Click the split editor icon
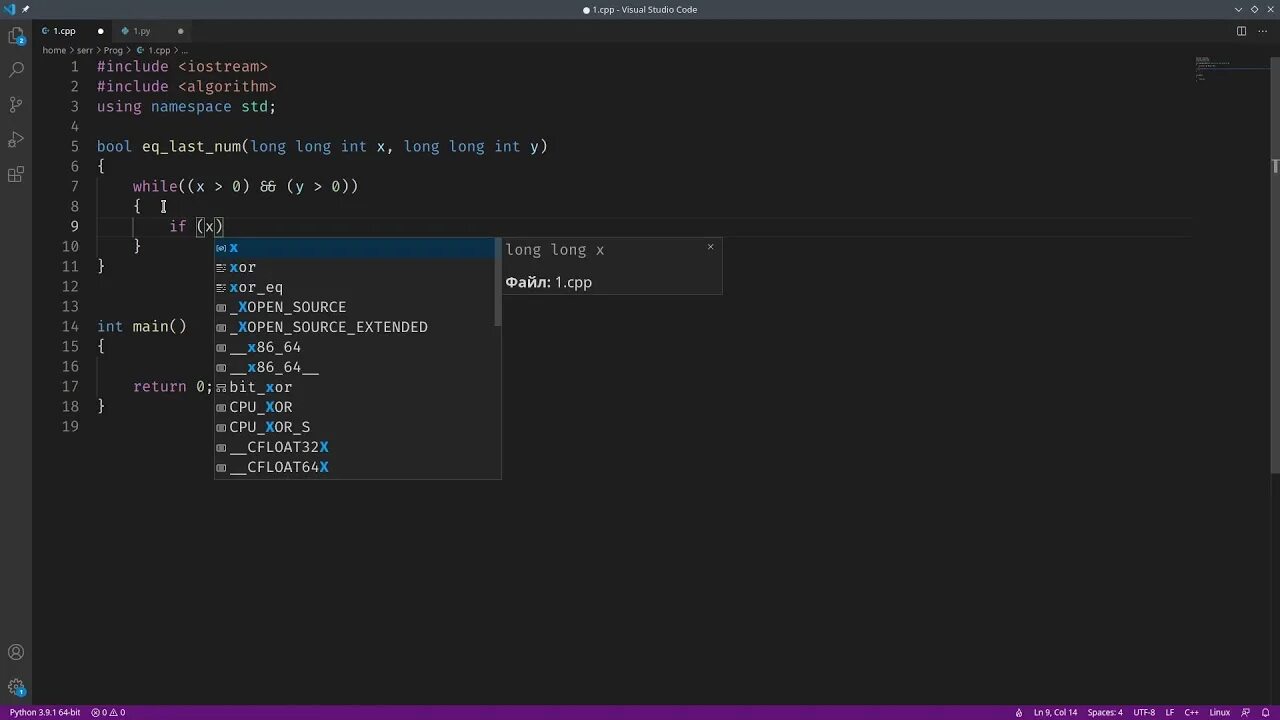The width and height of the screenshot is (1280, 720). tap(1241, 31)
